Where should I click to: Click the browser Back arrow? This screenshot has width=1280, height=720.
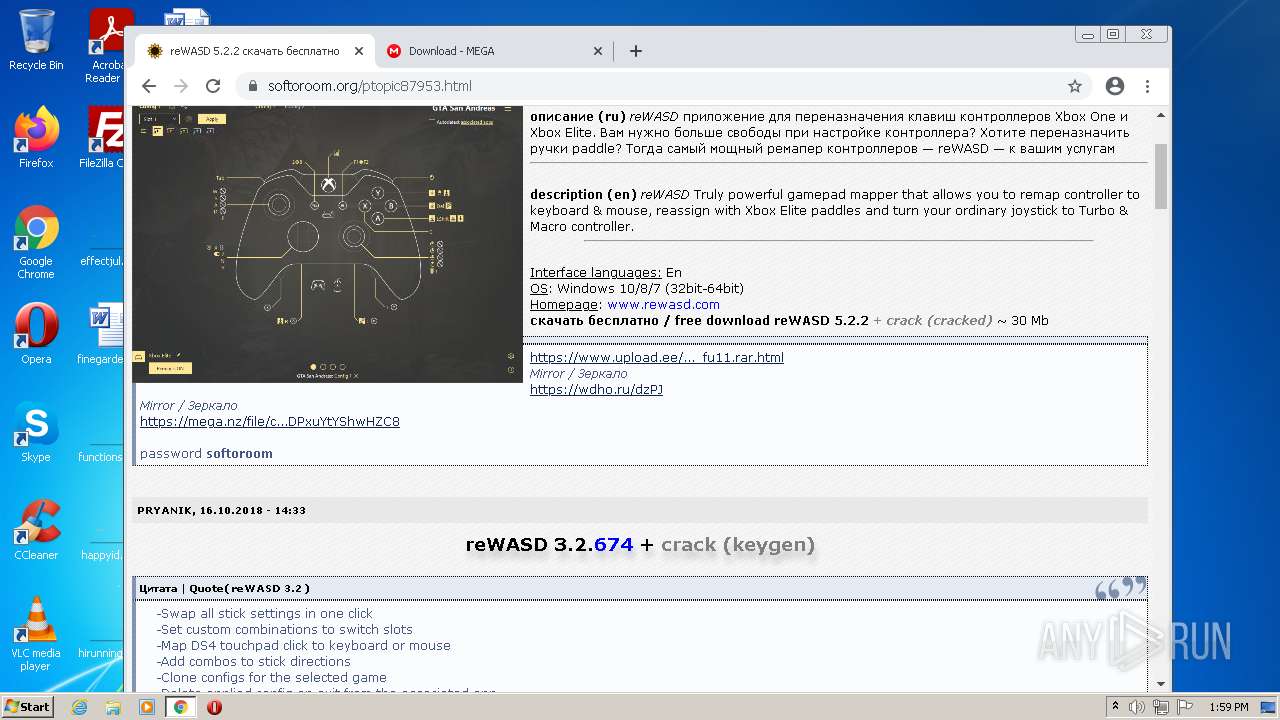149,86
